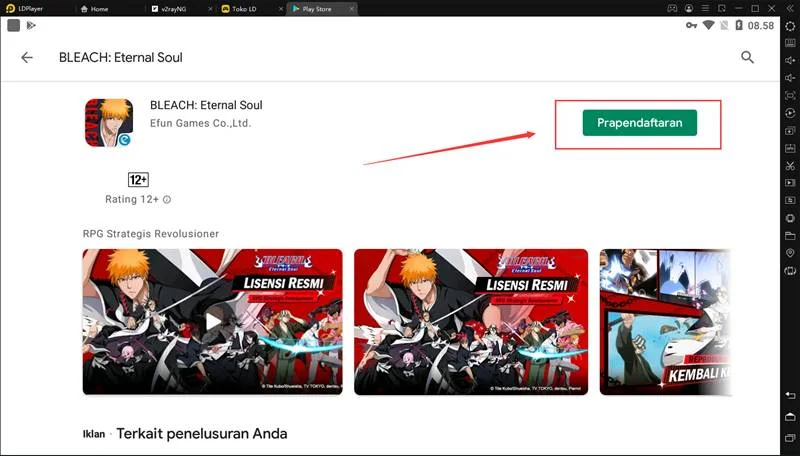Click the Wi-Fi status icon

[x=708, y=26]
